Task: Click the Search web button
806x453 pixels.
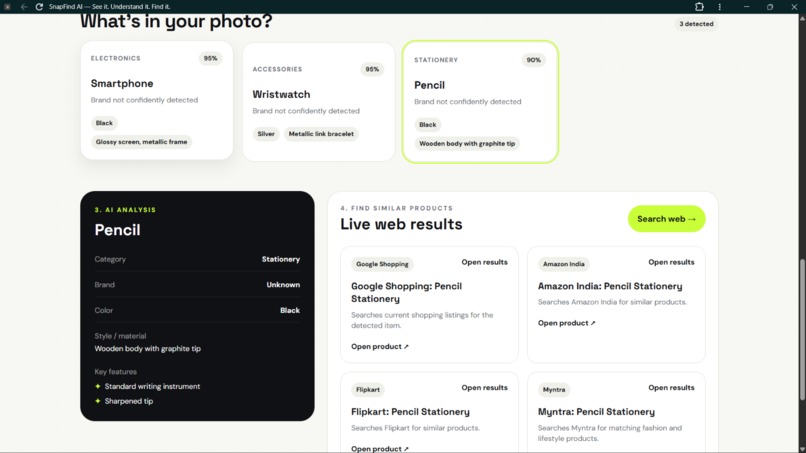Action: click(x=666, y=219)
